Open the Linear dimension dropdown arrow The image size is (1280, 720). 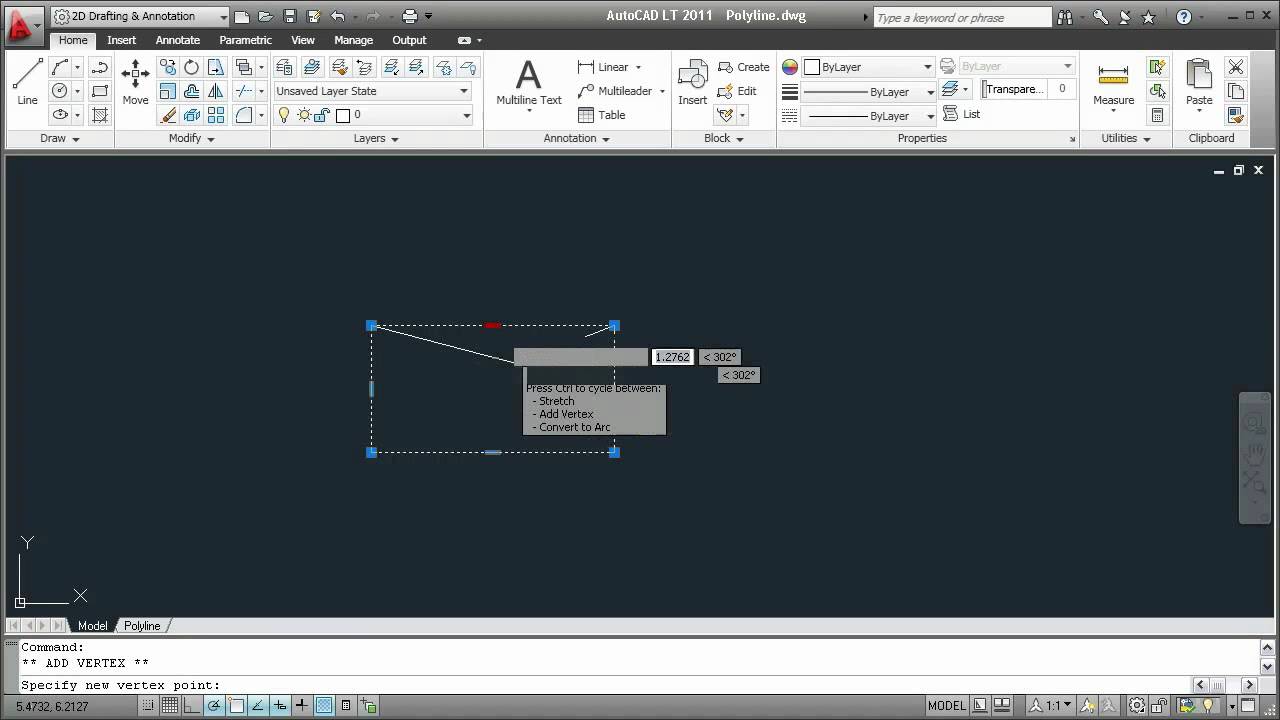click(x=638, y=67)
